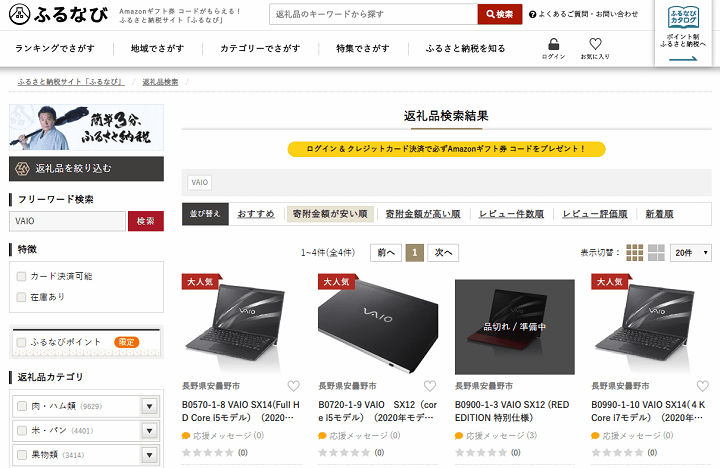Click the yellow Amazonギフト券 promo banner
This screenshot has height=468, width=720.
[x=446, y=149]
